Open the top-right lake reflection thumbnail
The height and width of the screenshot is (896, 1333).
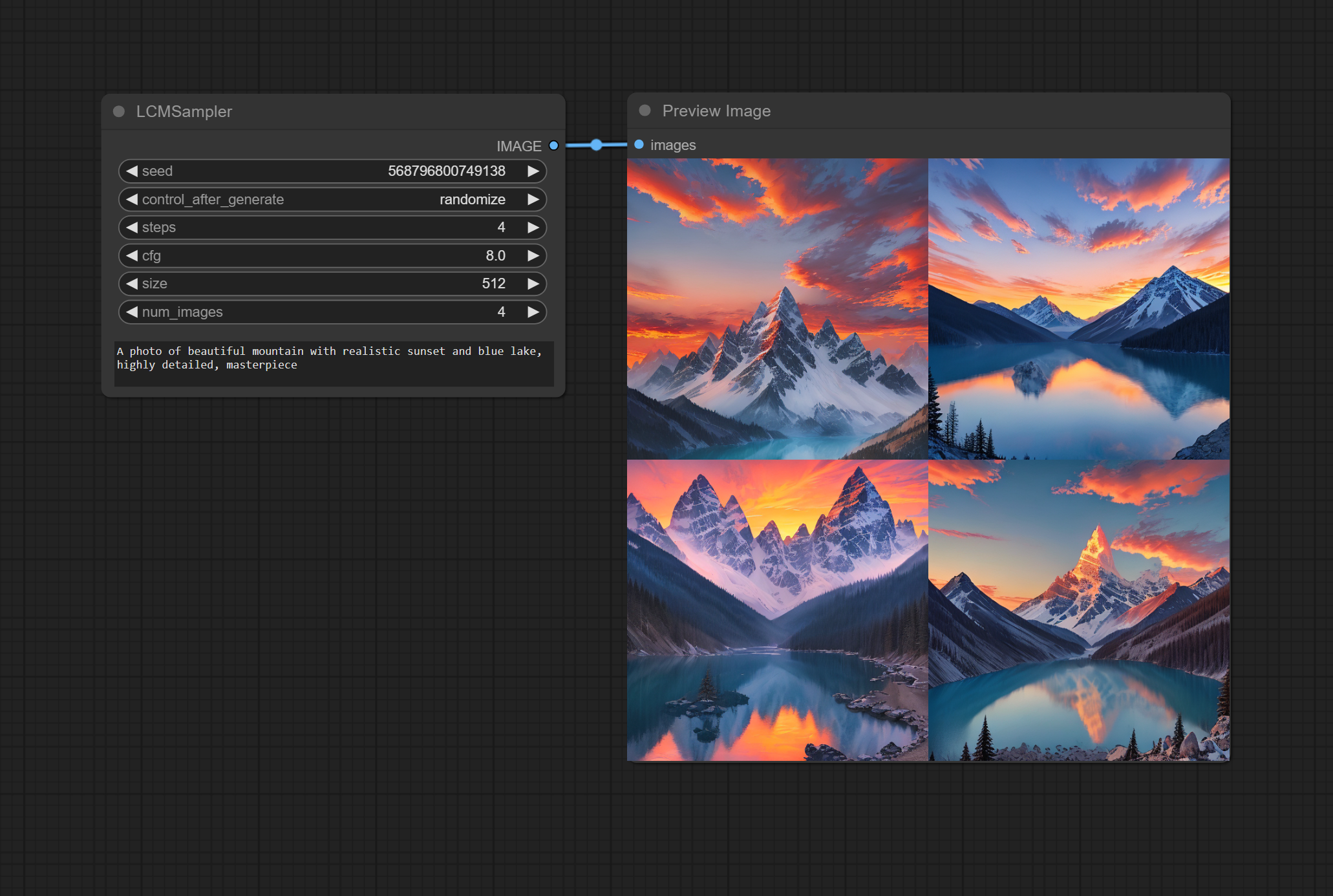click(1078, 309)
